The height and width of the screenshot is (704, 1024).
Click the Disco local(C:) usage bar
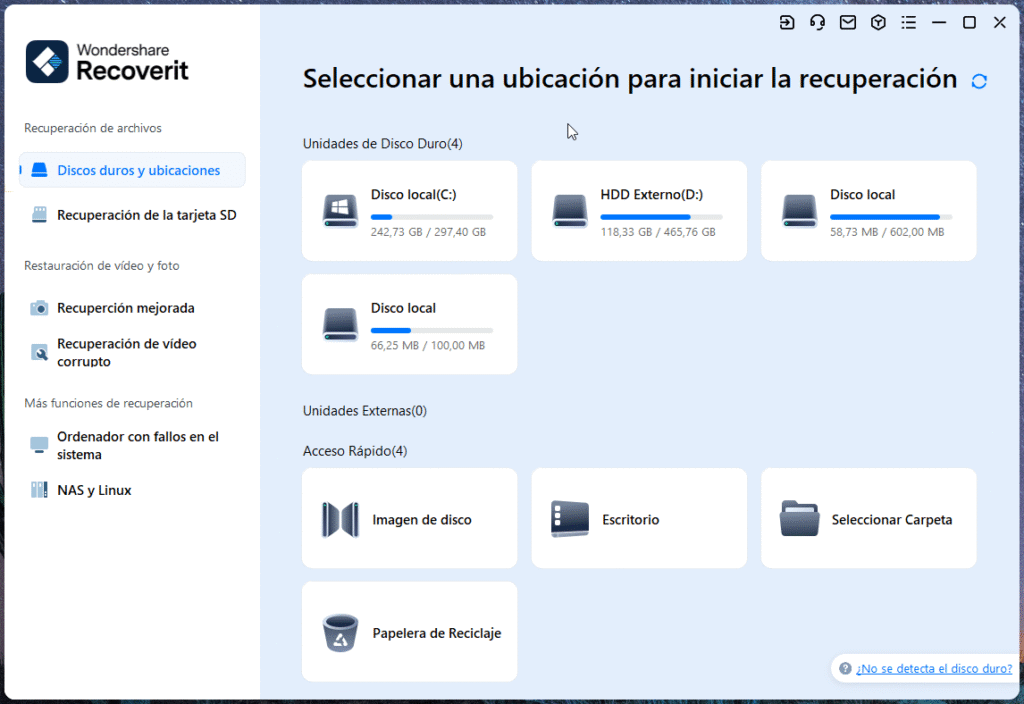432,217
